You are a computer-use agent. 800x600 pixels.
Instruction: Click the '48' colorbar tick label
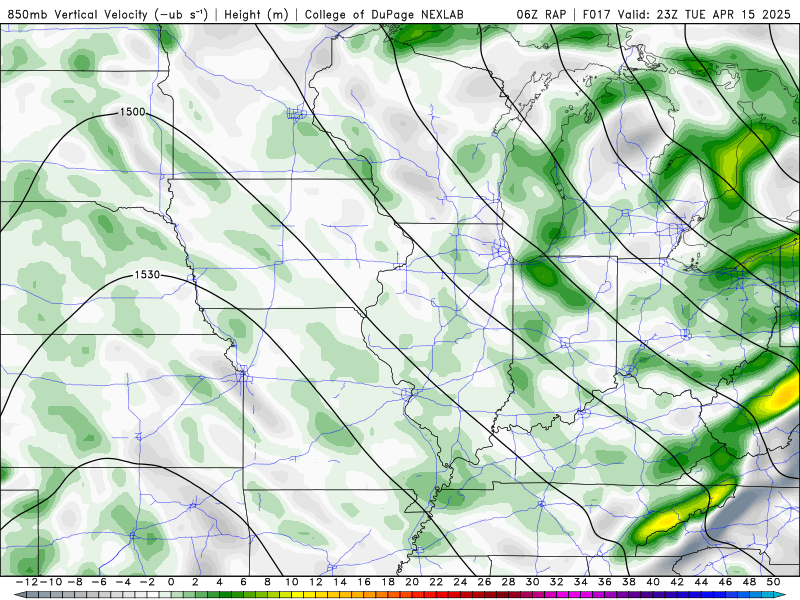(x=749, y=582)
